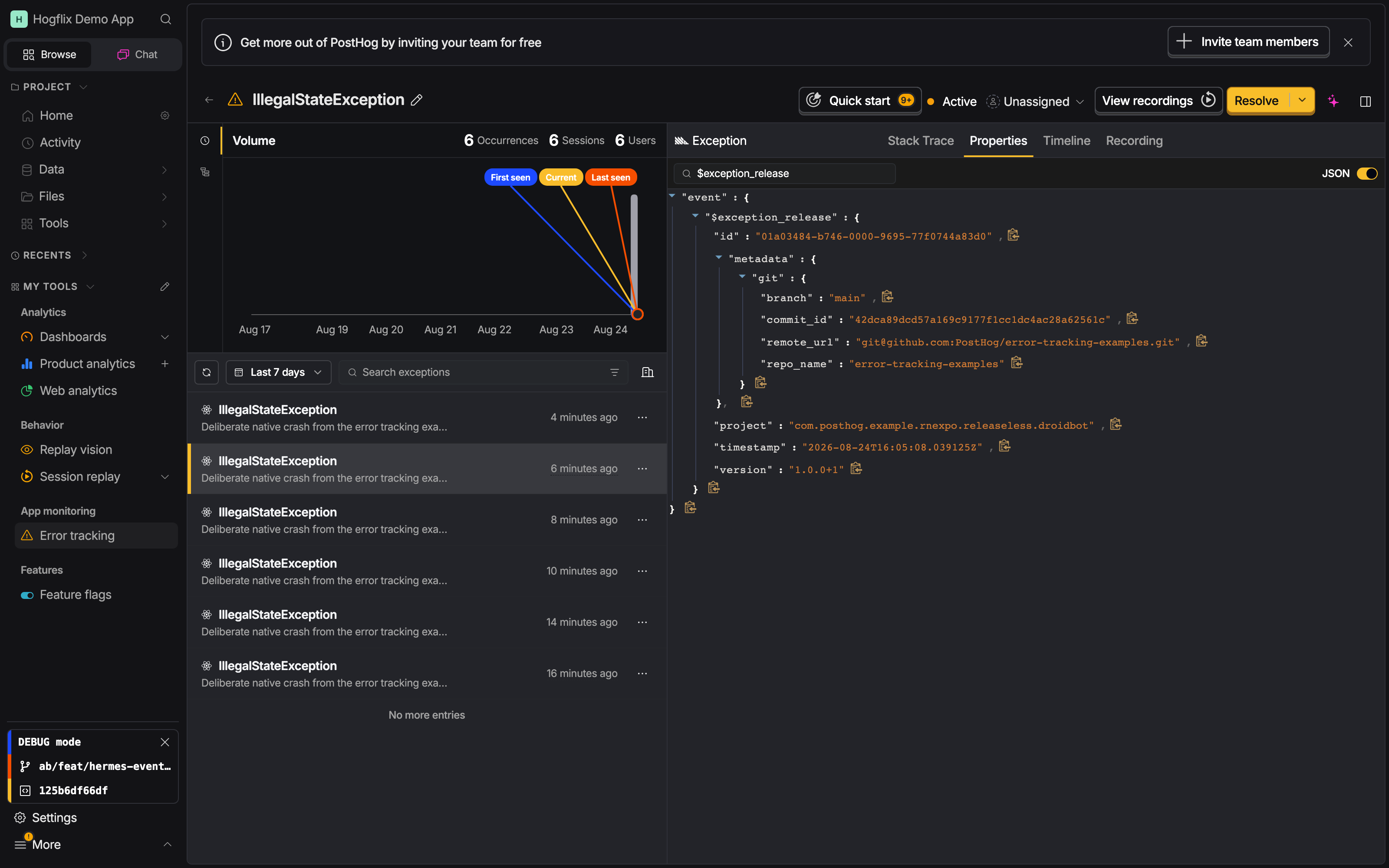Image resolution: width=1389 pixels, height=868 pixels.
Task: Copy the project value
Action: click(1115, 424)
